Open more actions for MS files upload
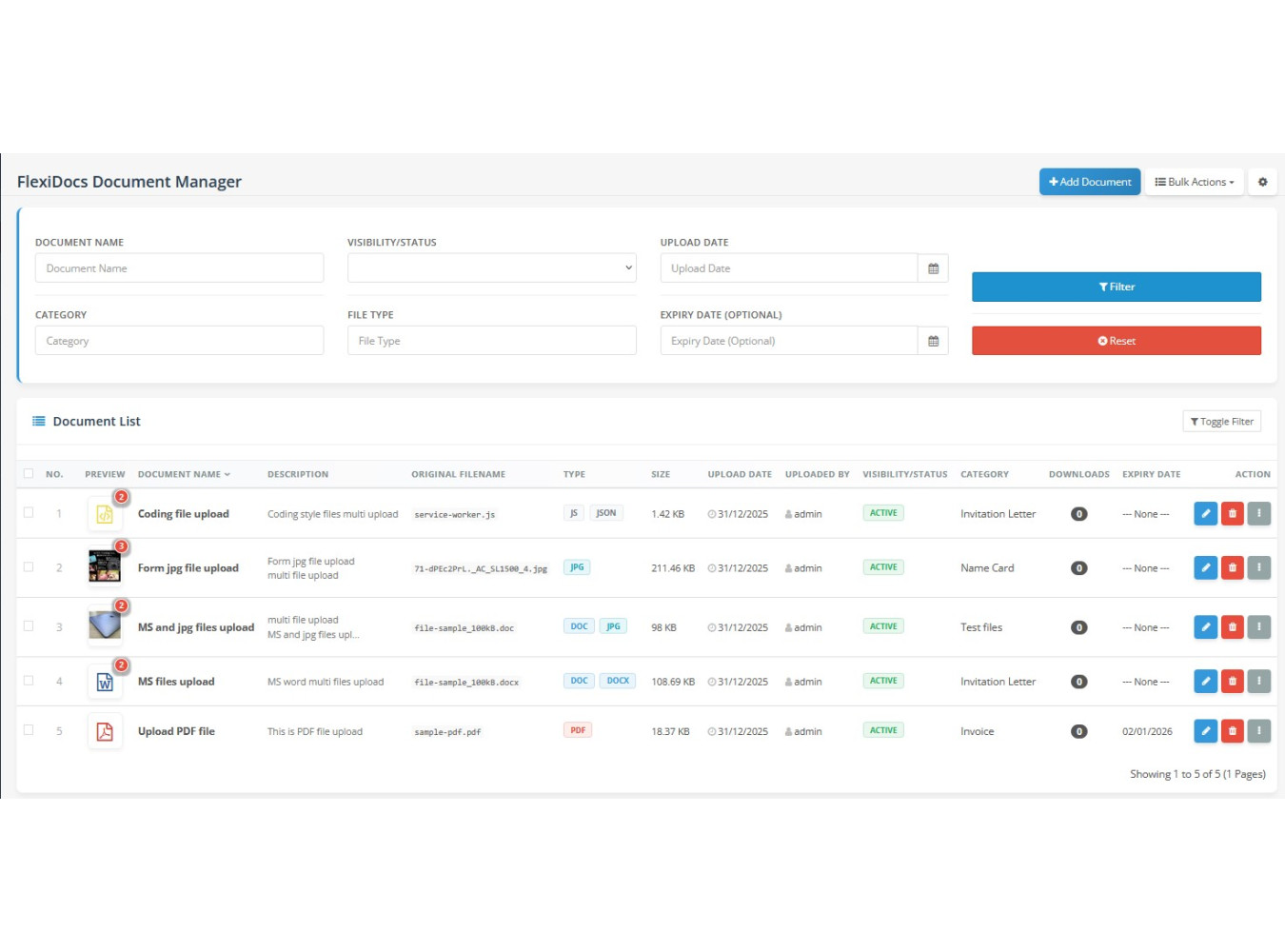Image resolution: width=1285 pixels, height=952 pixels. coord(1258,681)
